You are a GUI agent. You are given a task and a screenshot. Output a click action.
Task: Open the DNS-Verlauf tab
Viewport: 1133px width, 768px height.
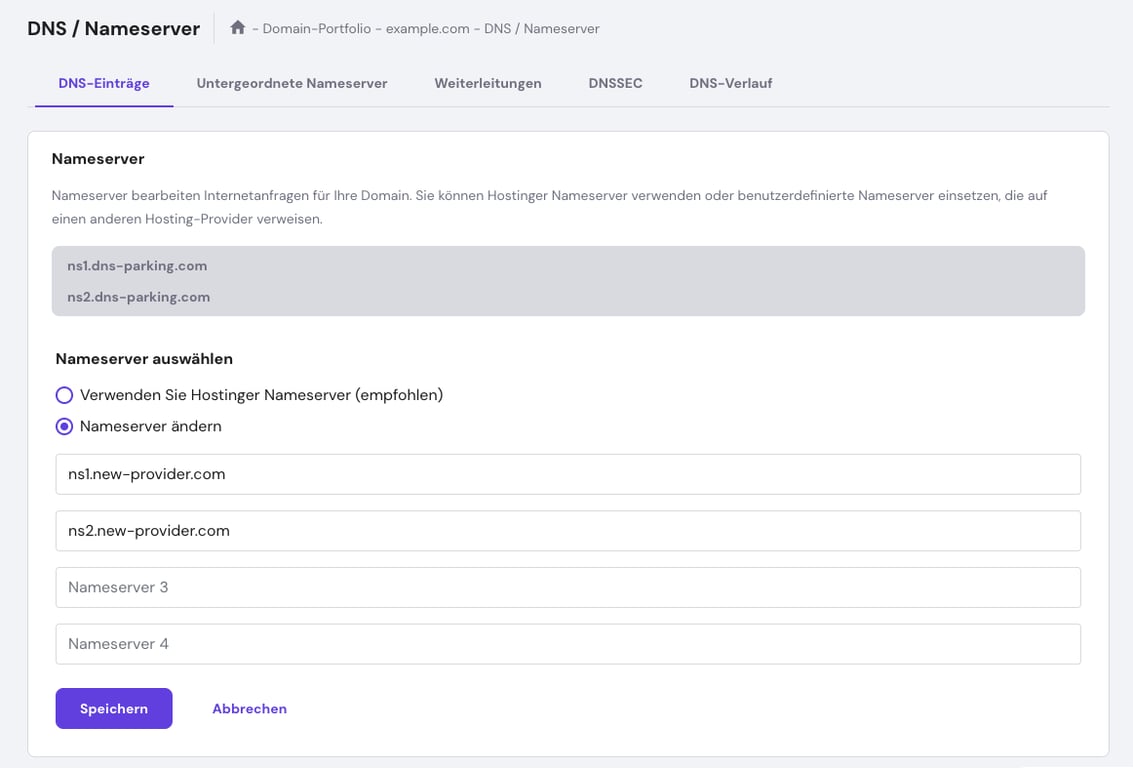(x=729, y=83)
